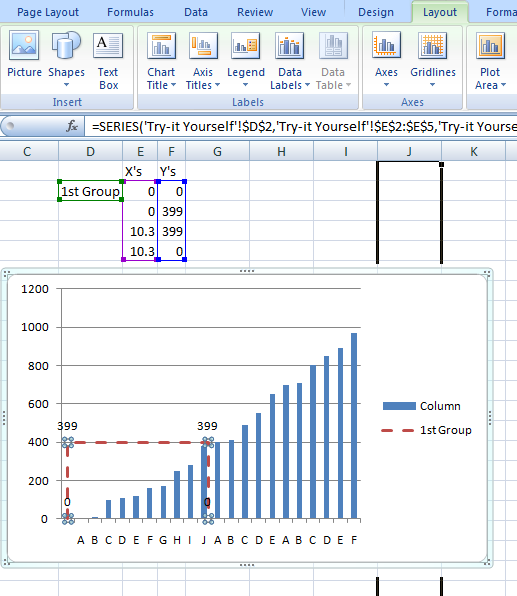Open the Data Labels options

(x=290, y=62)
